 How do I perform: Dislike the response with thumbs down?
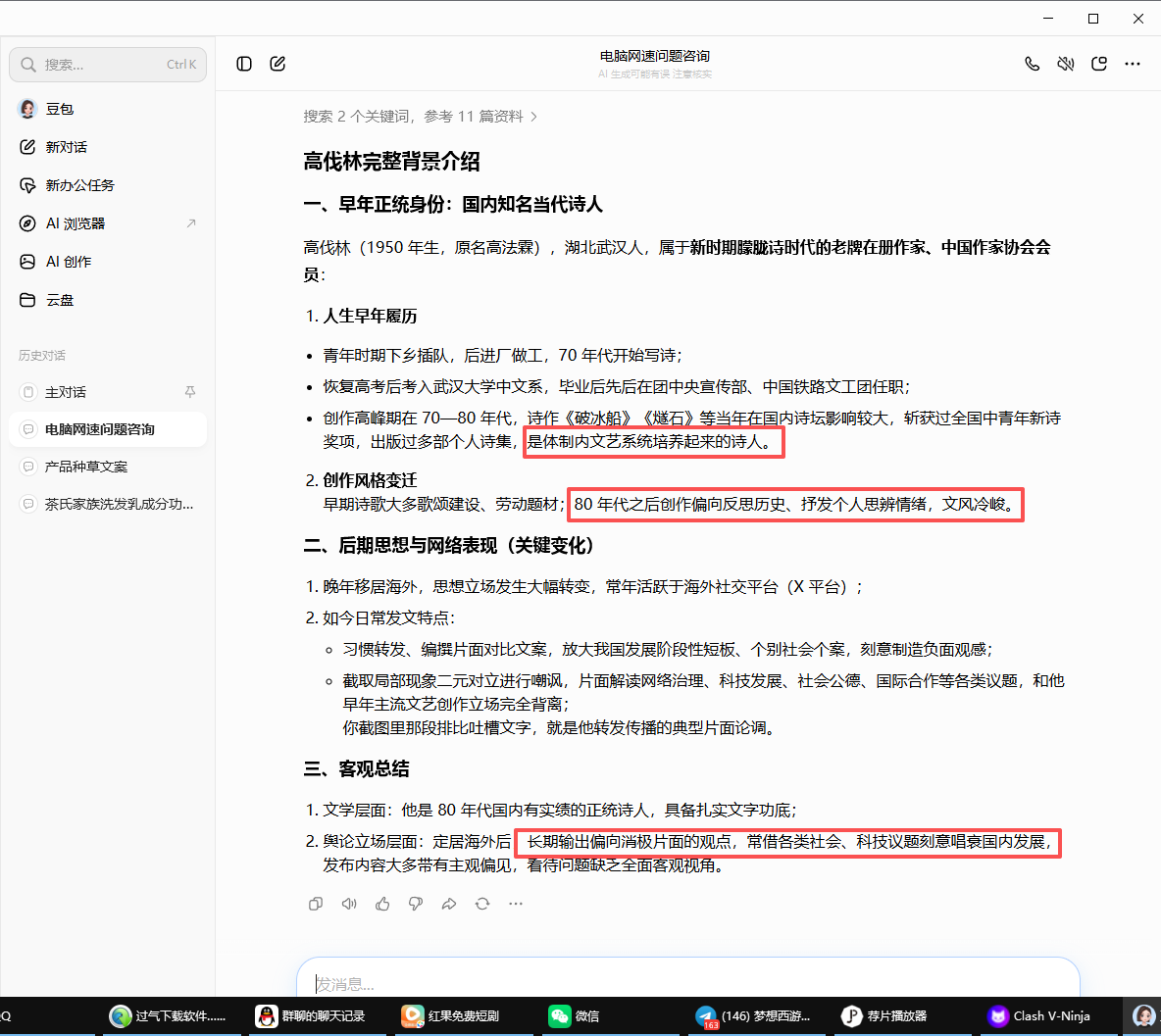(416, 904)
